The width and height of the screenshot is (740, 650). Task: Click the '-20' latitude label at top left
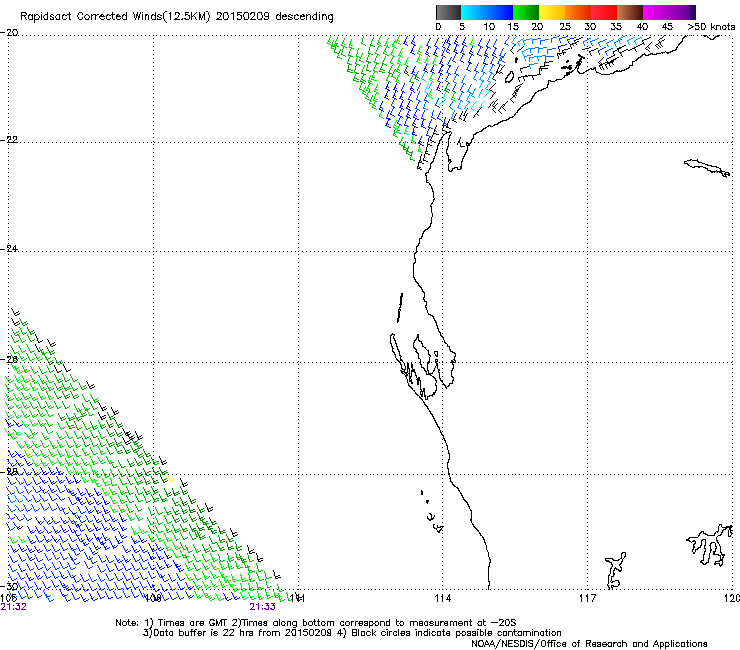9,33
